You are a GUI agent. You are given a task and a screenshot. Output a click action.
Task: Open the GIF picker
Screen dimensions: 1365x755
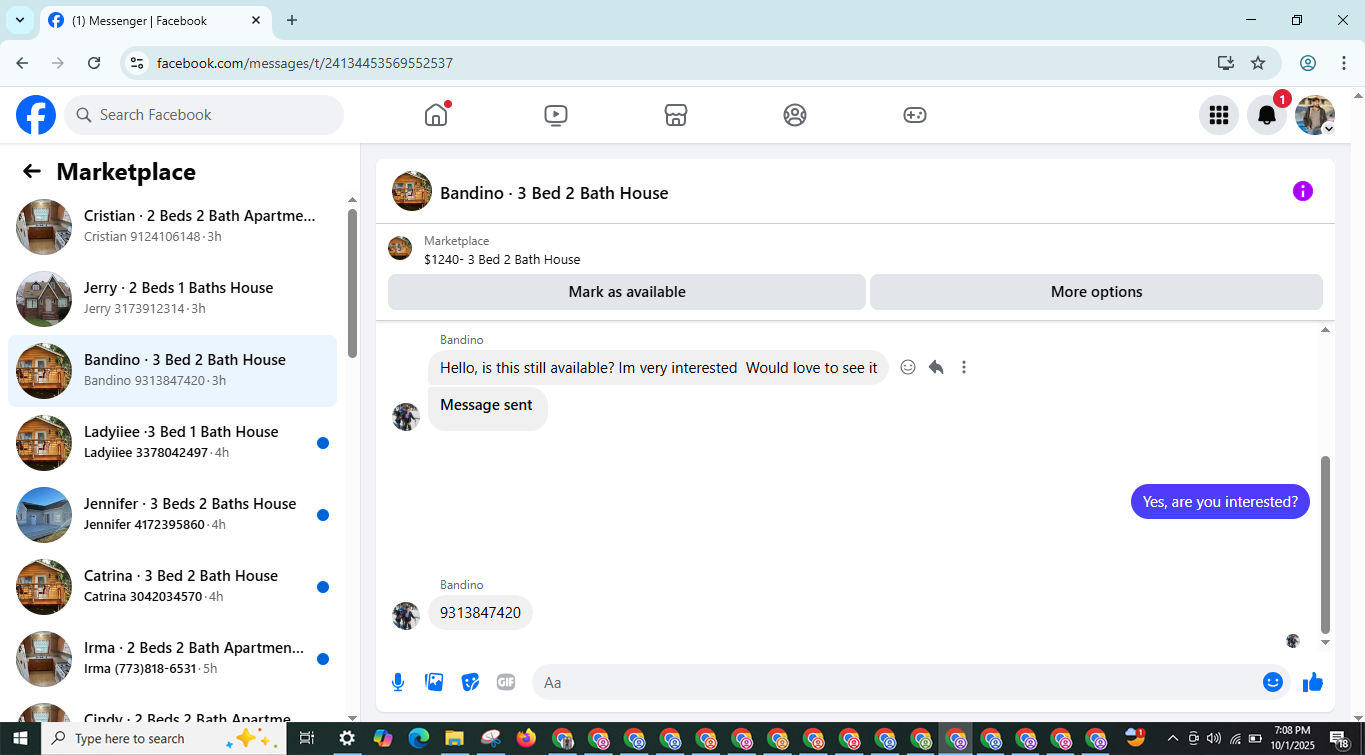(x=506, y=682)
